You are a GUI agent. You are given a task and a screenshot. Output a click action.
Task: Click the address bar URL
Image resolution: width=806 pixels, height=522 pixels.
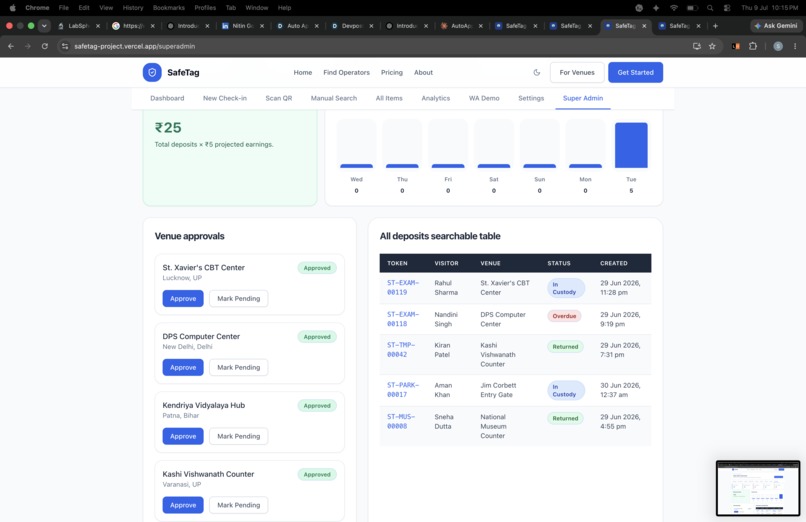135,46
